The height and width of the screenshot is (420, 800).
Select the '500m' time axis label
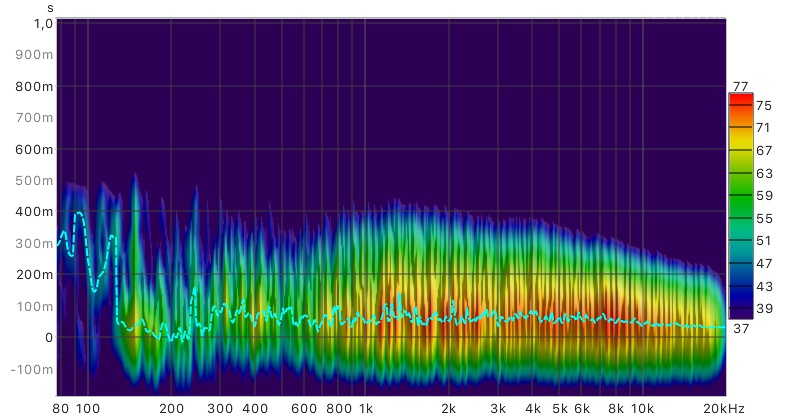pos(34,180)
